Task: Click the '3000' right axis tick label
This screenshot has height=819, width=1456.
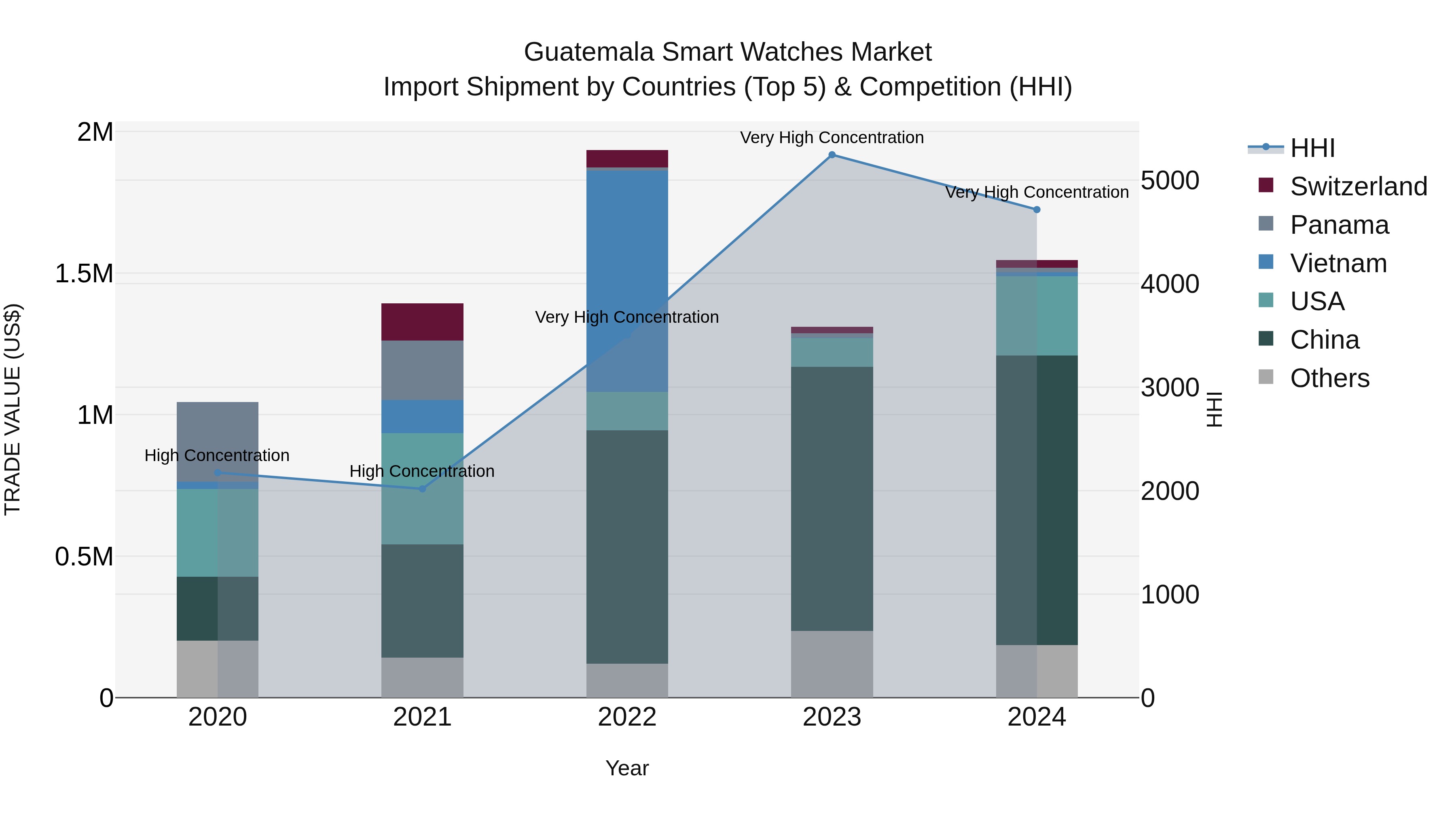Action: coord(1169,387)
